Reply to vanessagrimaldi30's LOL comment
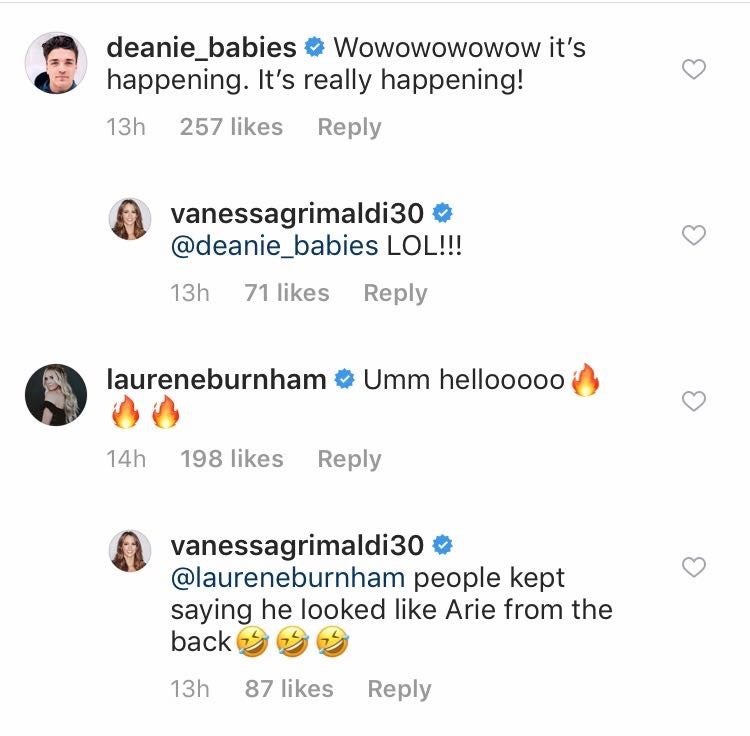Screen dimensions: 750x736 (x=395, y=293)
